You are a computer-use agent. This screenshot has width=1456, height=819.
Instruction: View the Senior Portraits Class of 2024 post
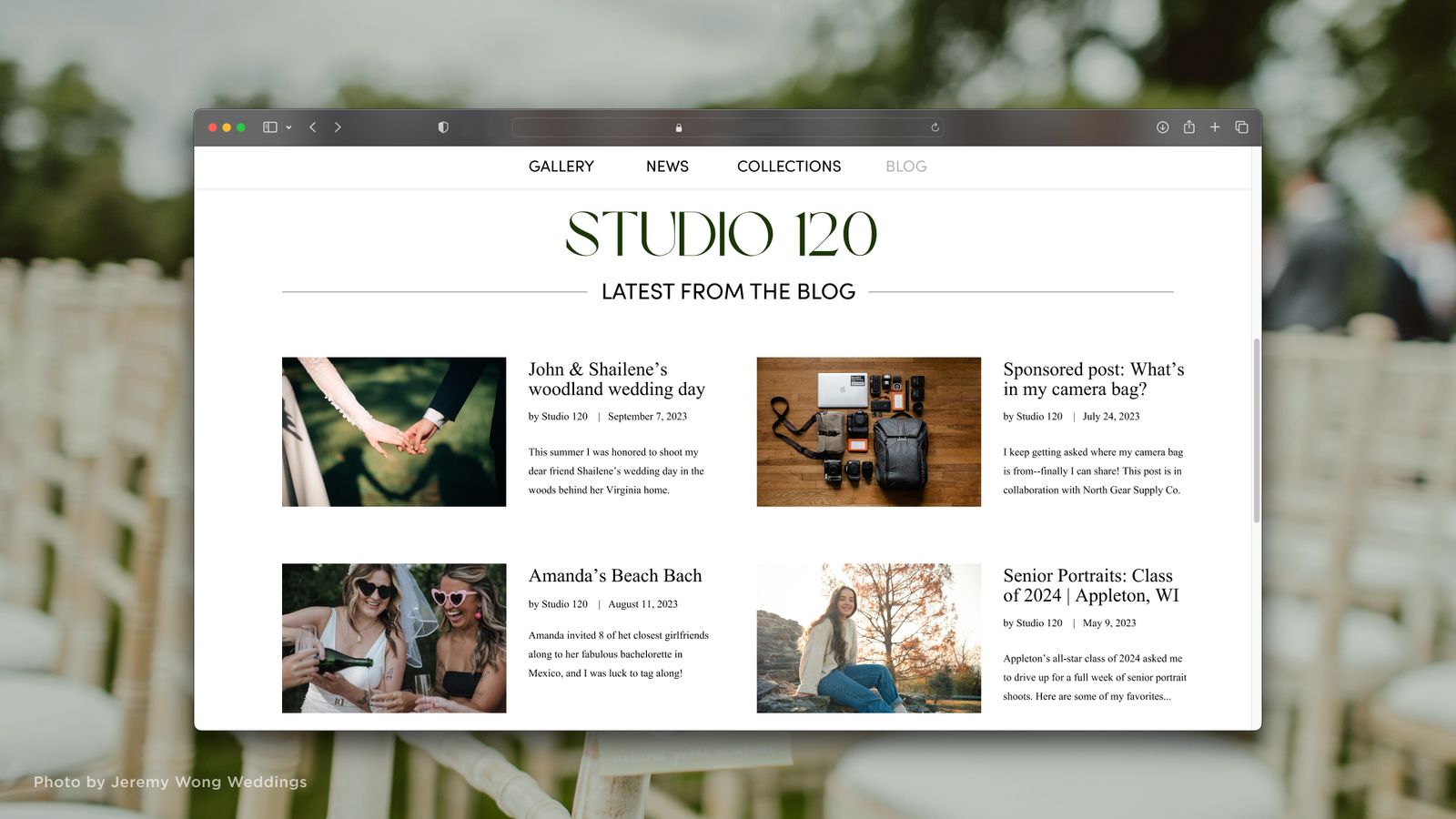(1087, 585)
